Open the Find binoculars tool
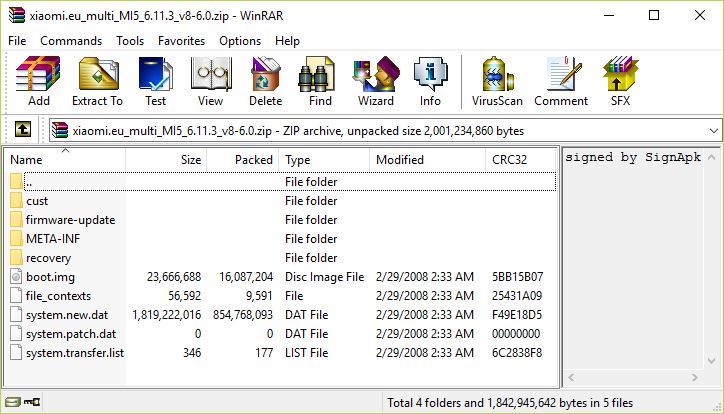The image size is (724, 414). pos(320,81)
